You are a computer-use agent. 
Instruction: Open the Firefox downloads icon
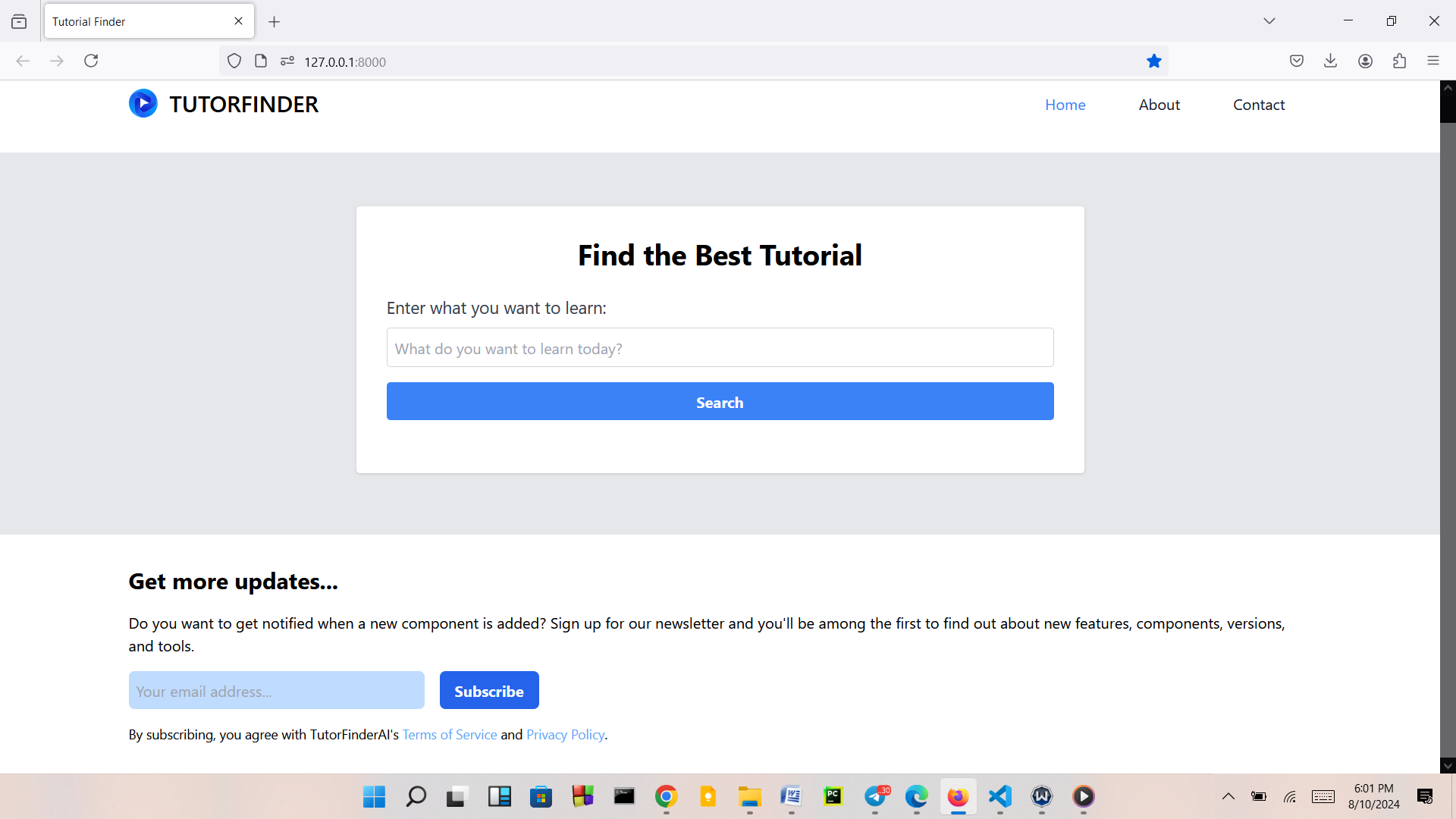click(x=1330, y=61)
